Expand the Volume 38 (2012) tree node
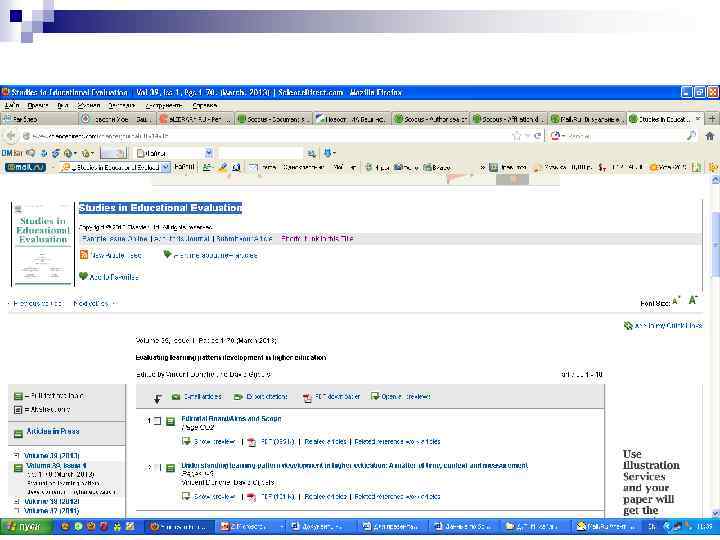This screenshot has width=720, height=540. coord(17,501)
